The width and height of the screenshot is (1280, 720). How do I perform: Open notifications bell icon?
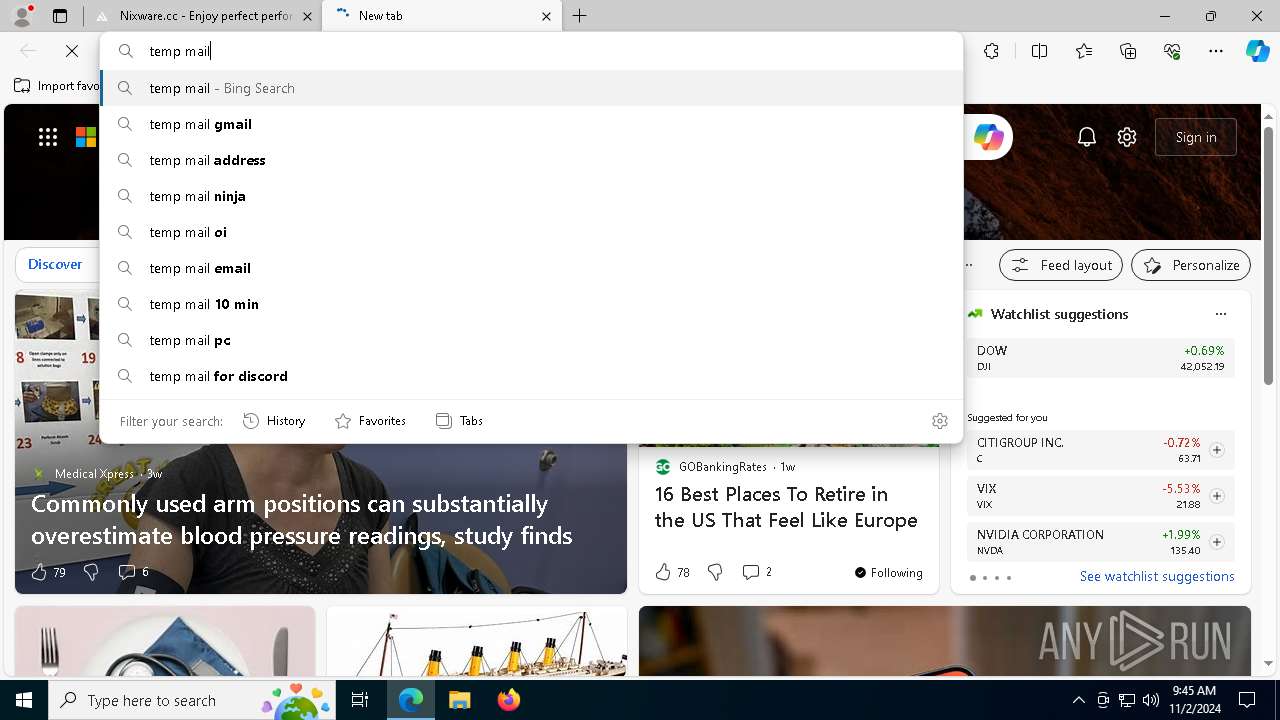click(x=1087, y=137)
